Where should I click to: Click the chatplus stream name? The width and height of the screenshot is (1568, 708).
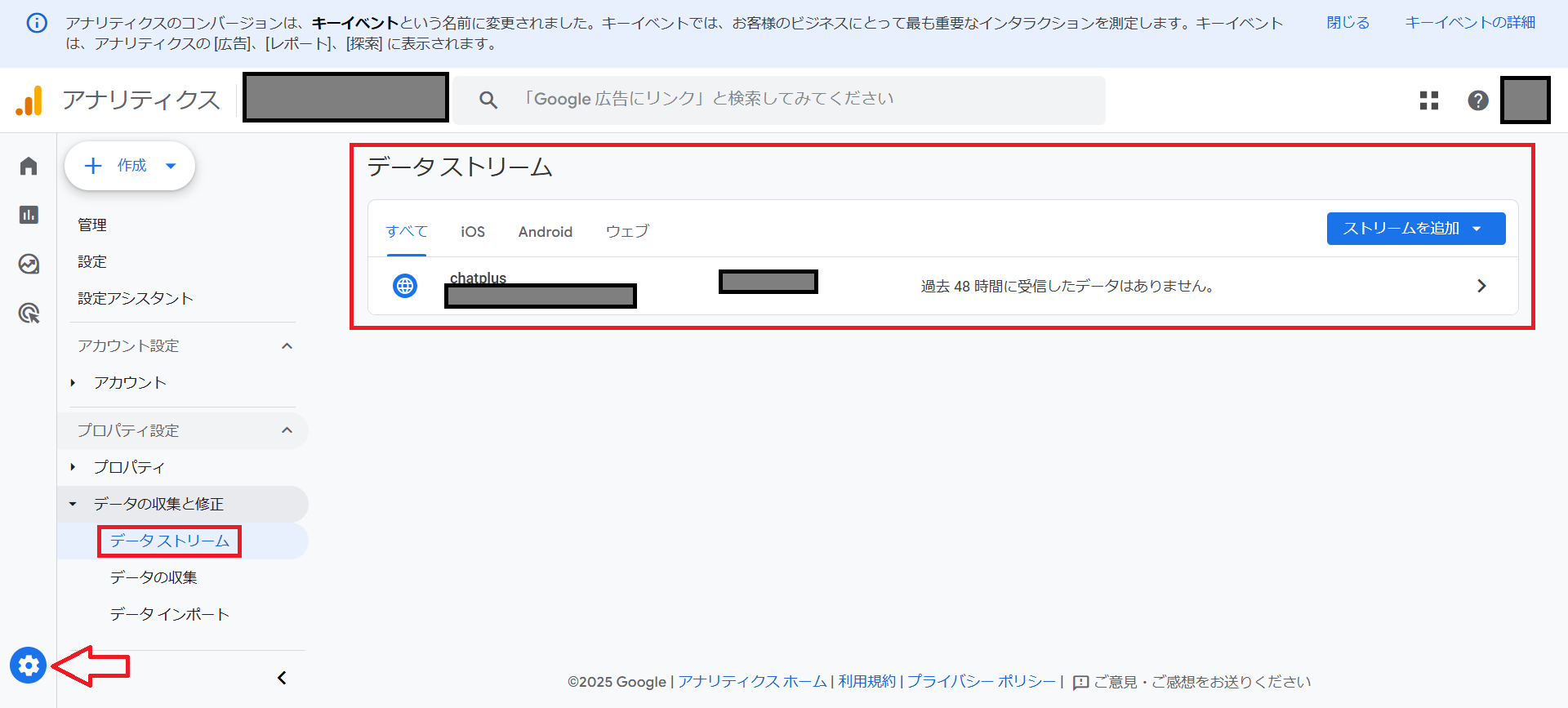[479, 278]
